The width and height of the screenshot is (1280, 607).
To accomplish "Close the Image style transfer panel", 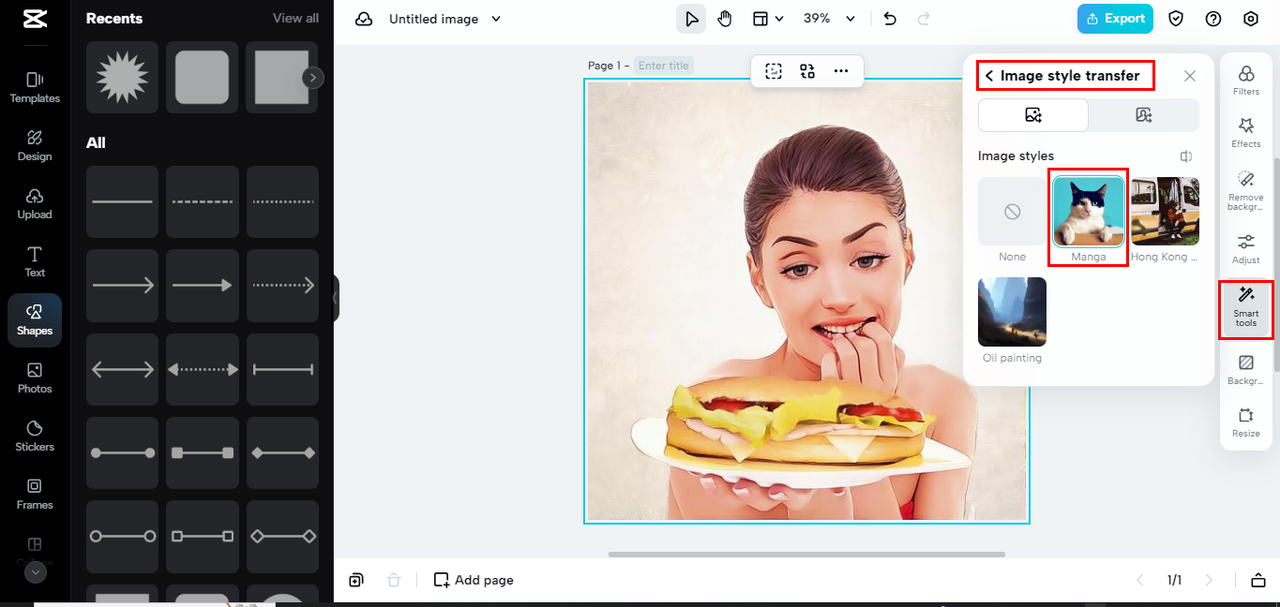I will tap(1189, 76).
